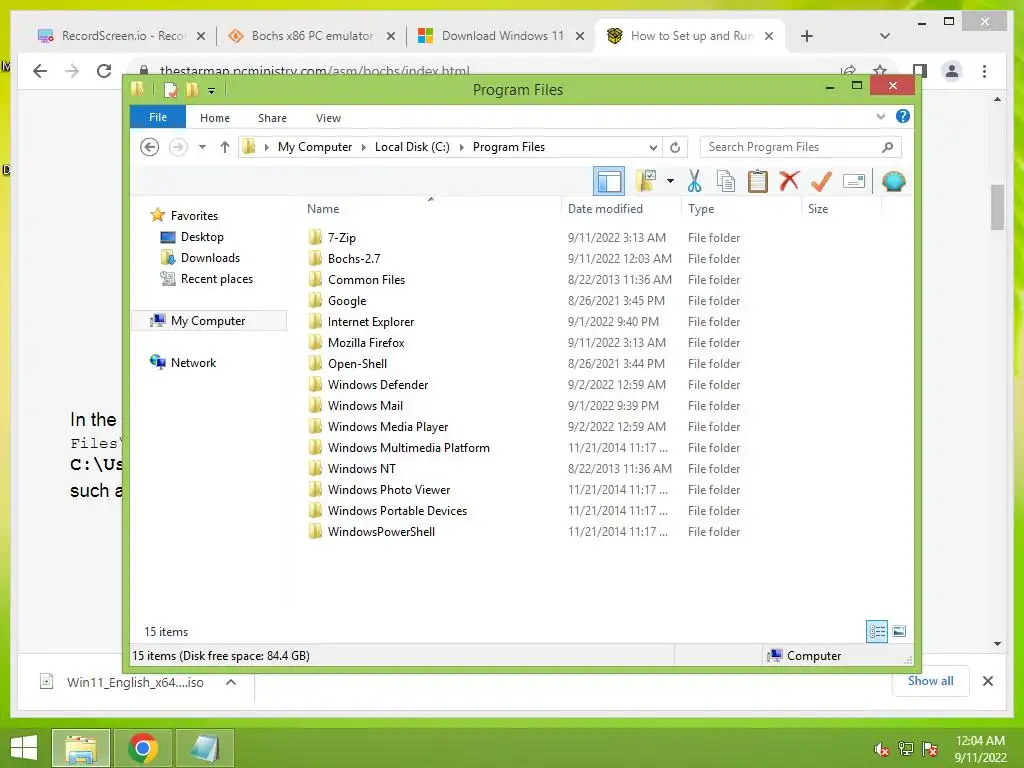Expand the ribbon with the chevron
This screenshot has height=768, width=1024.
coord(880,117)
